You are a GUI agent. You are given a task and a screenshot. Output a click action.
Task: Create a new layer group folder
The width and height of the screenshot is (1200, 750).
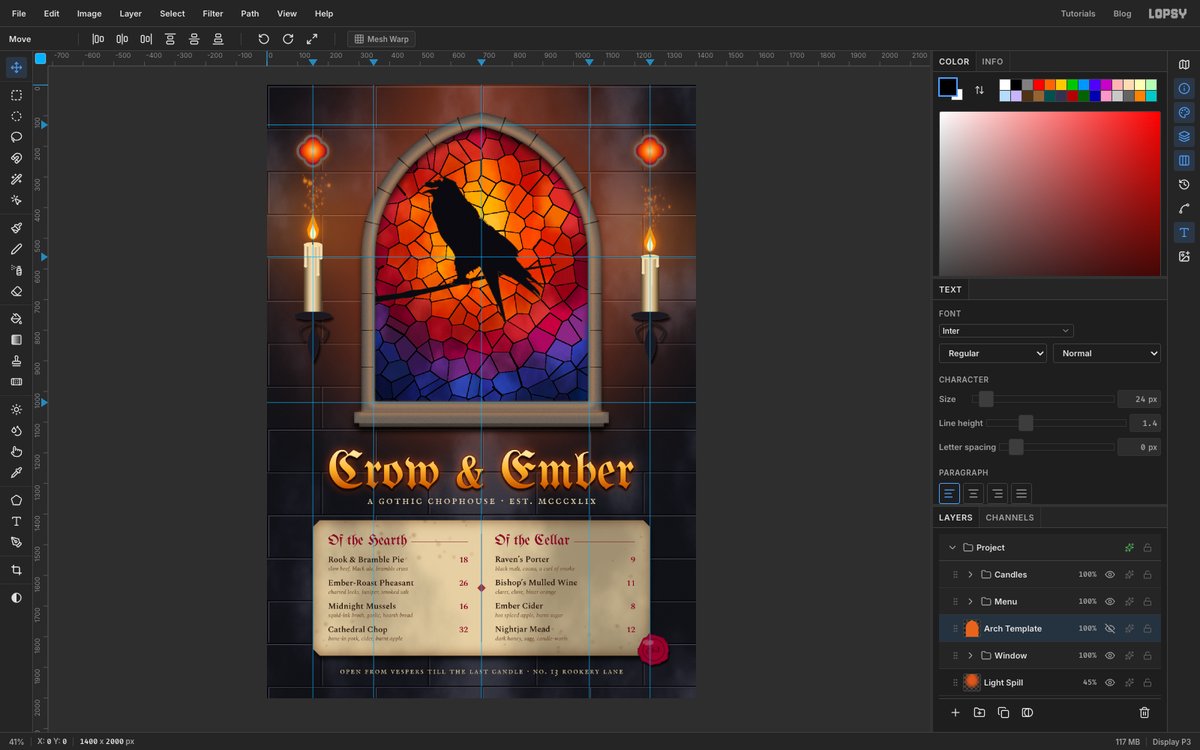click(x=979, y=713)
